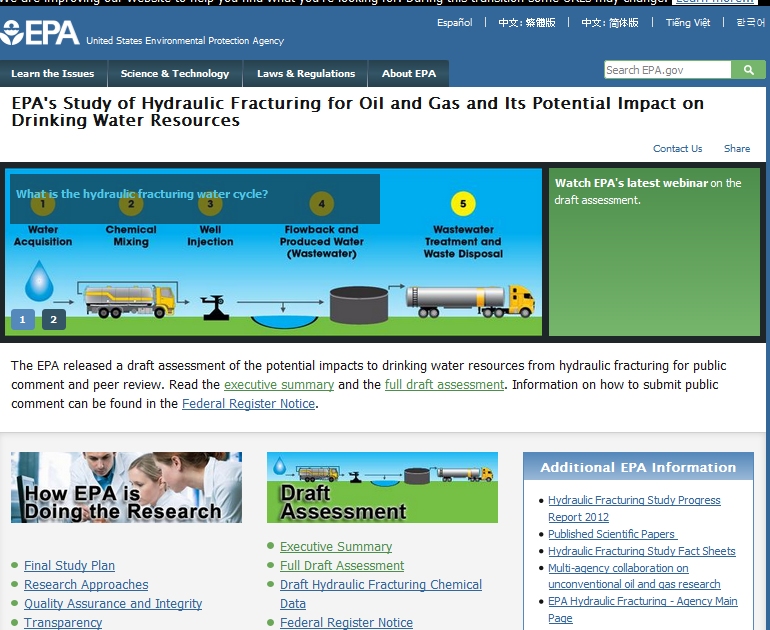Image resolution: width=770 pixels, height=630 pixels.
Task: Click the green search magnifier button
Action: [x=748, y=70]
